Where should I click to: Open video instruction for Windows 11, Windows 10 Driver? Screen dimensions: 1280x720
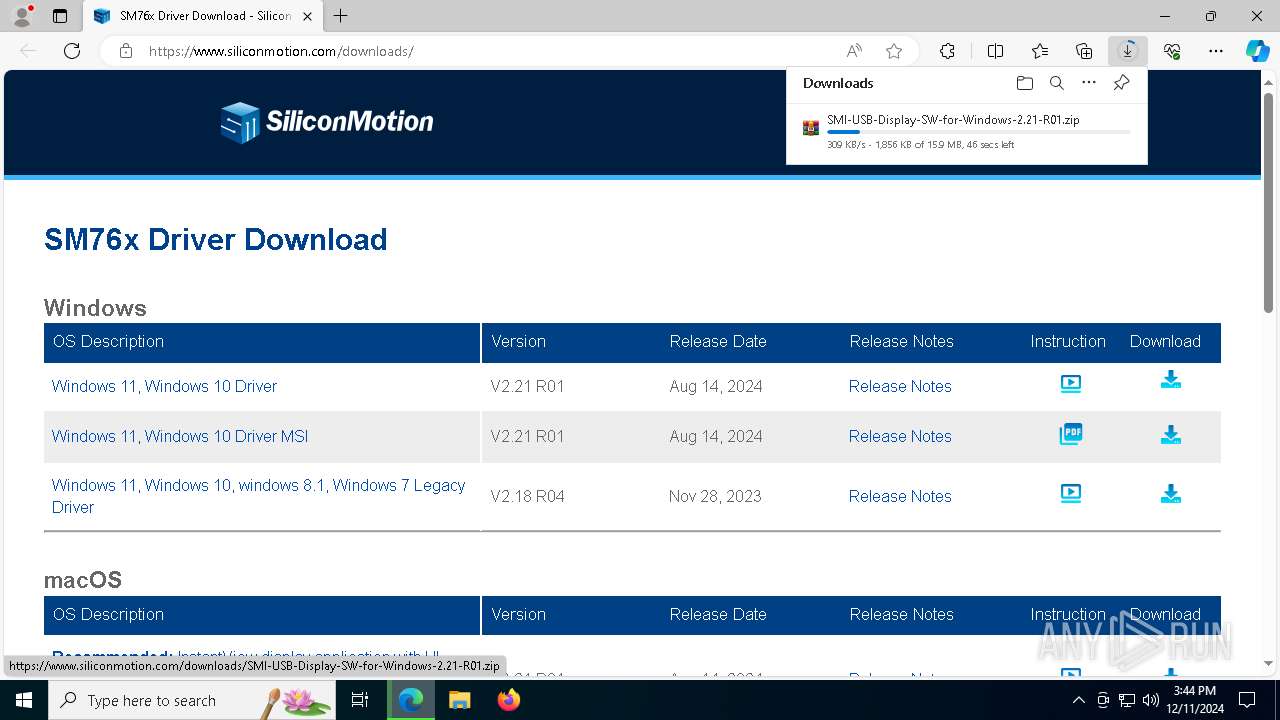(x=1070, y=383)
